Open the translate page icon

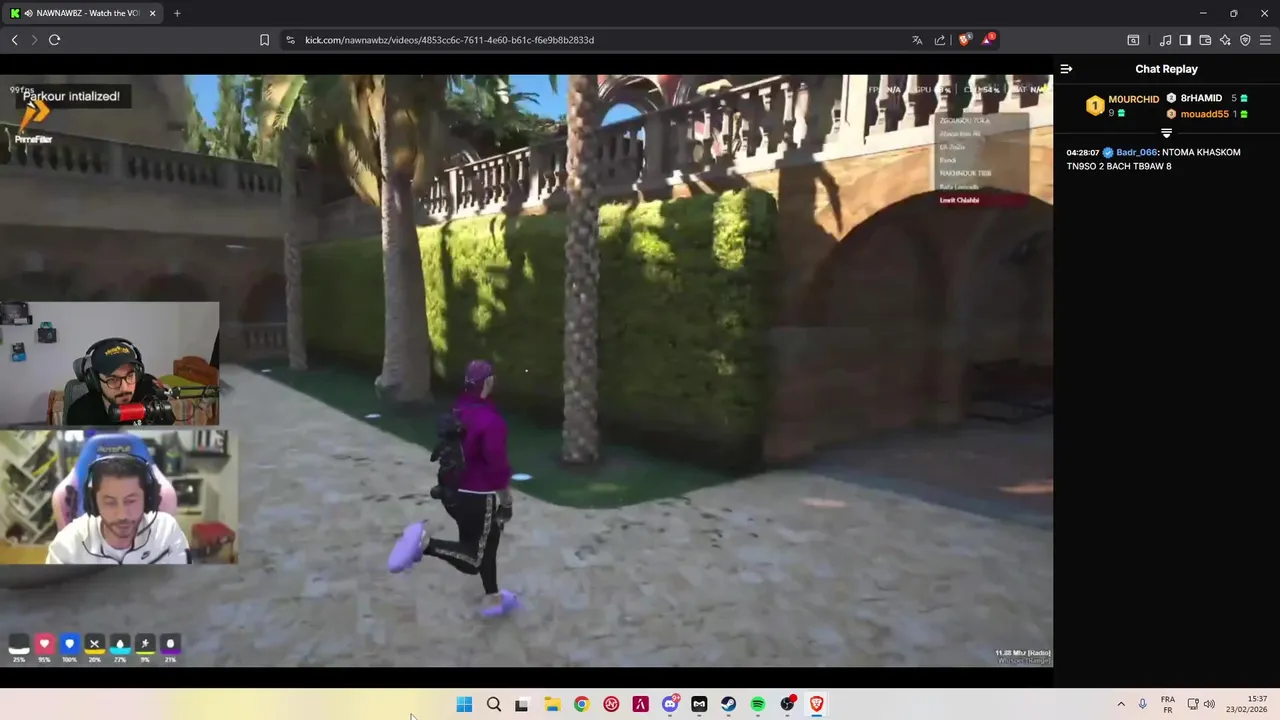tap(917, 40)
